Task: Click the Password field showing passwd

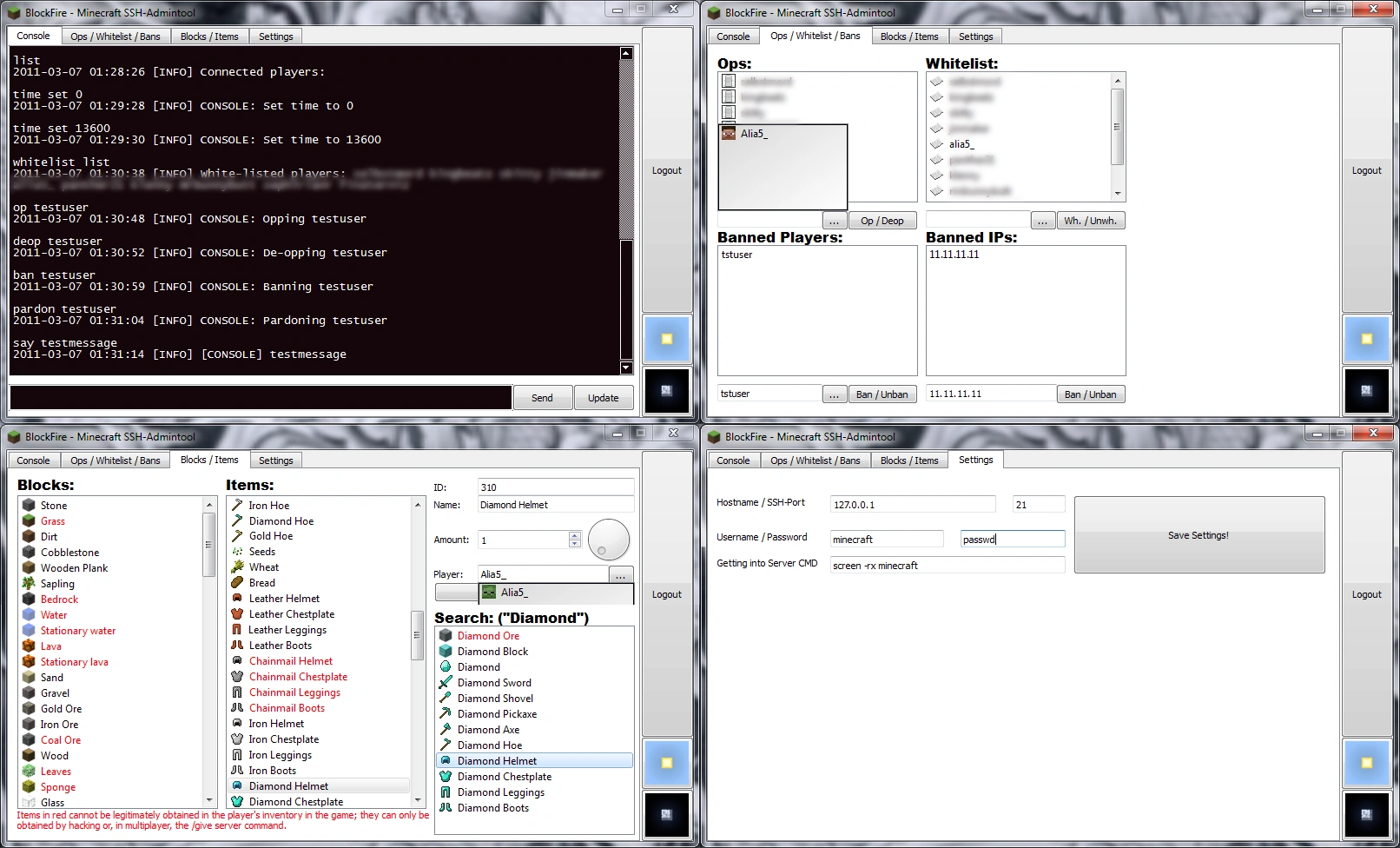Action: click(1012, 540)
